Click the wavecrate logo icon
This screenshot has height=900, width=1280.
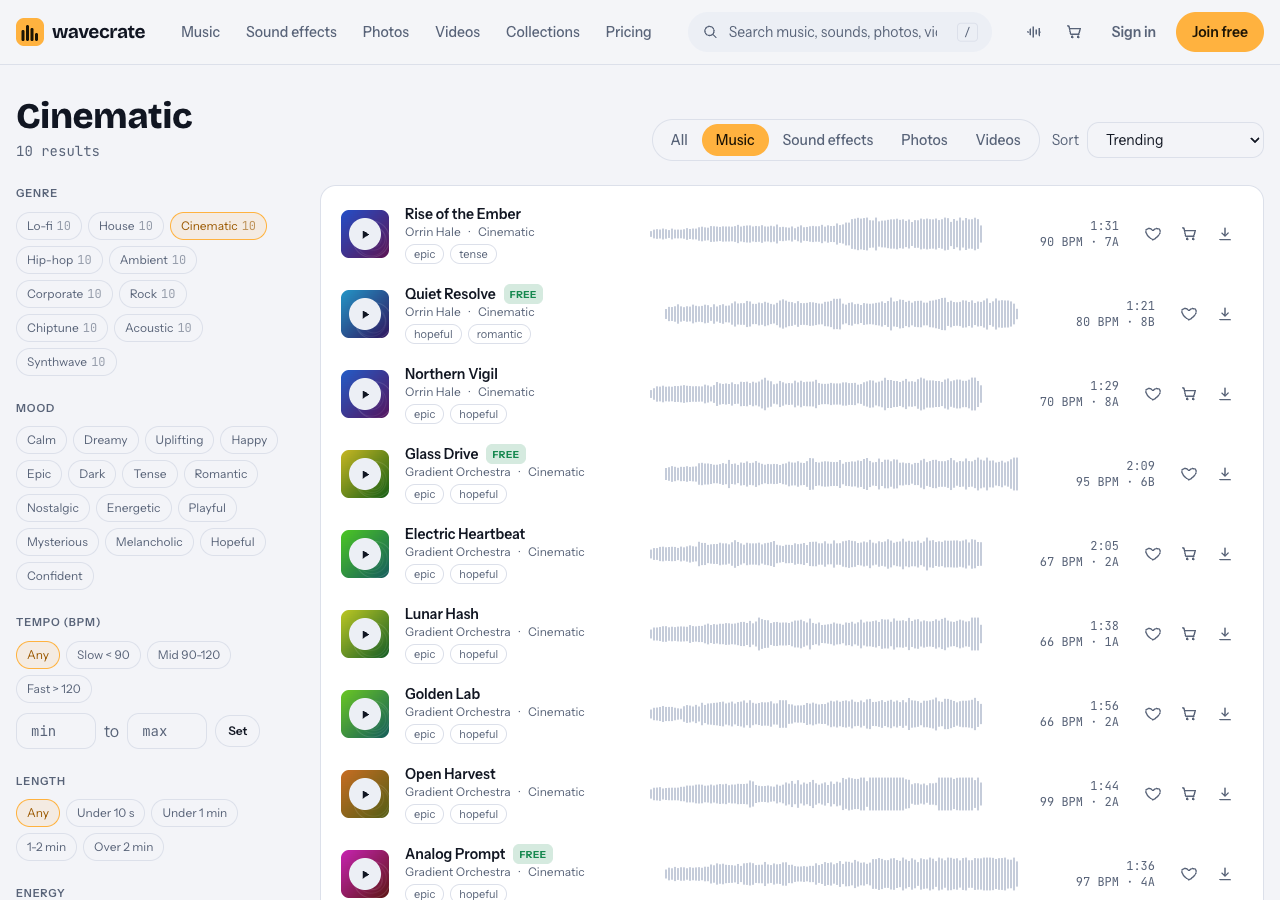tap(30, 32)
